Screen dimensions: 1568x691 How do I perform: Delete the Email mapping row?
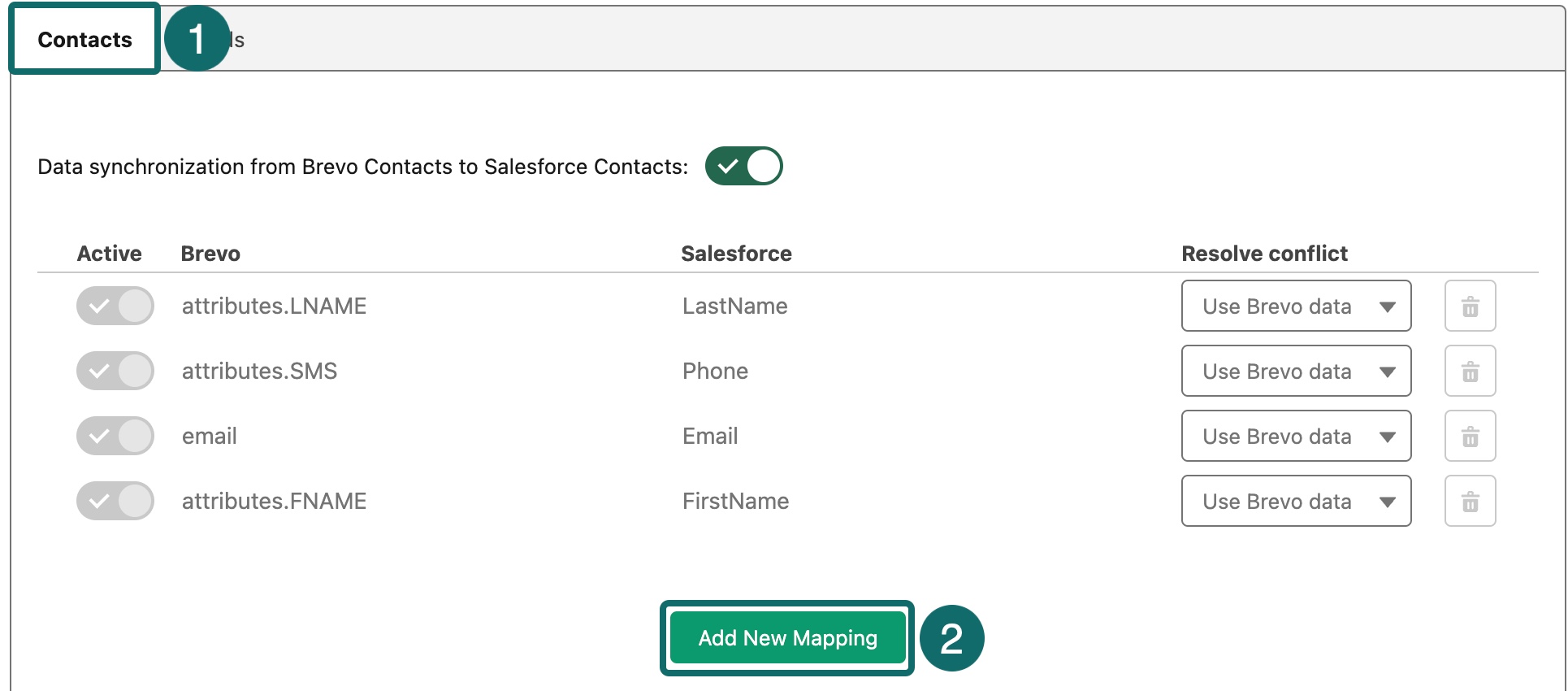(x=1470, y=437)
